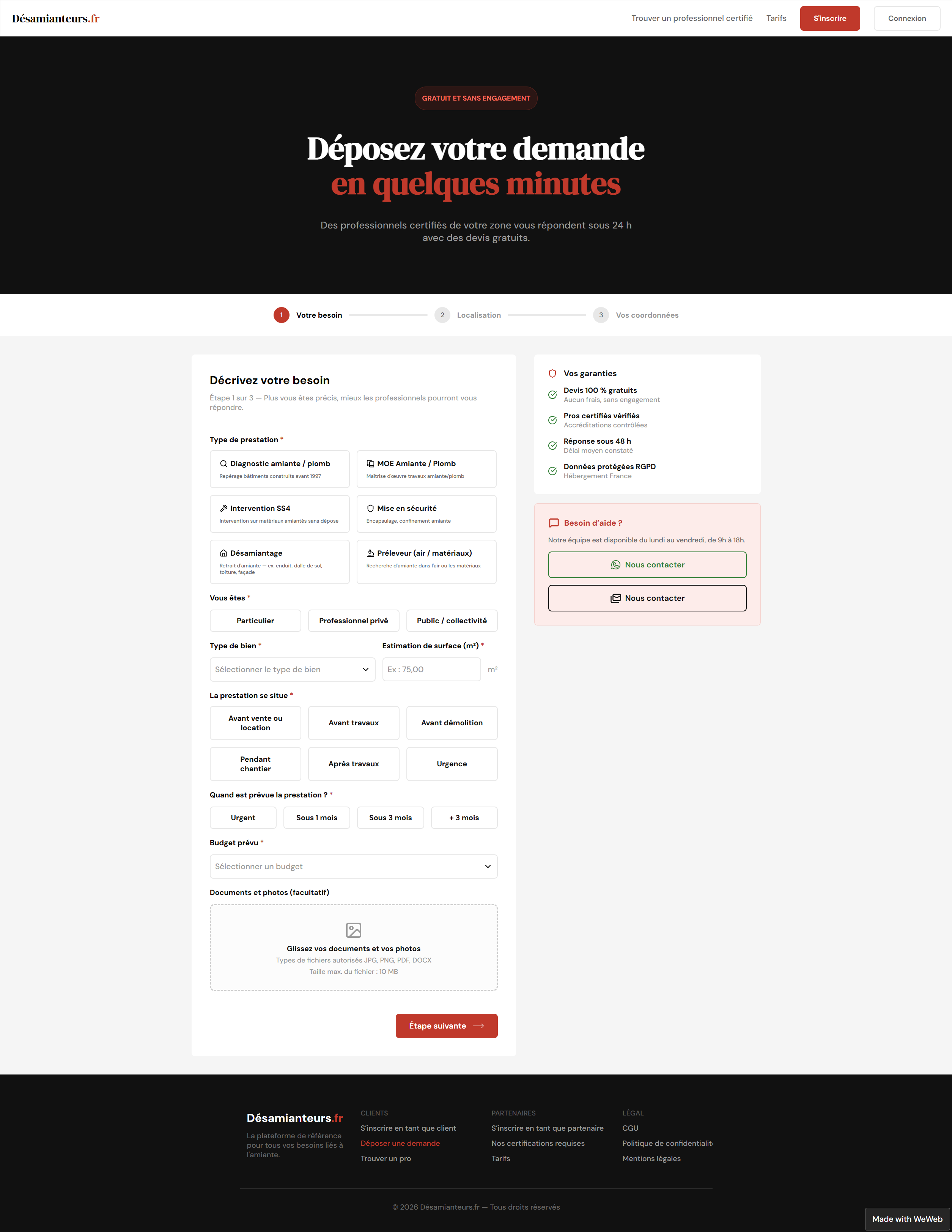This screenshot has width=952, height=1232.
Task: Click the step 2 circle of the progress bar
Action: [442, 315]
